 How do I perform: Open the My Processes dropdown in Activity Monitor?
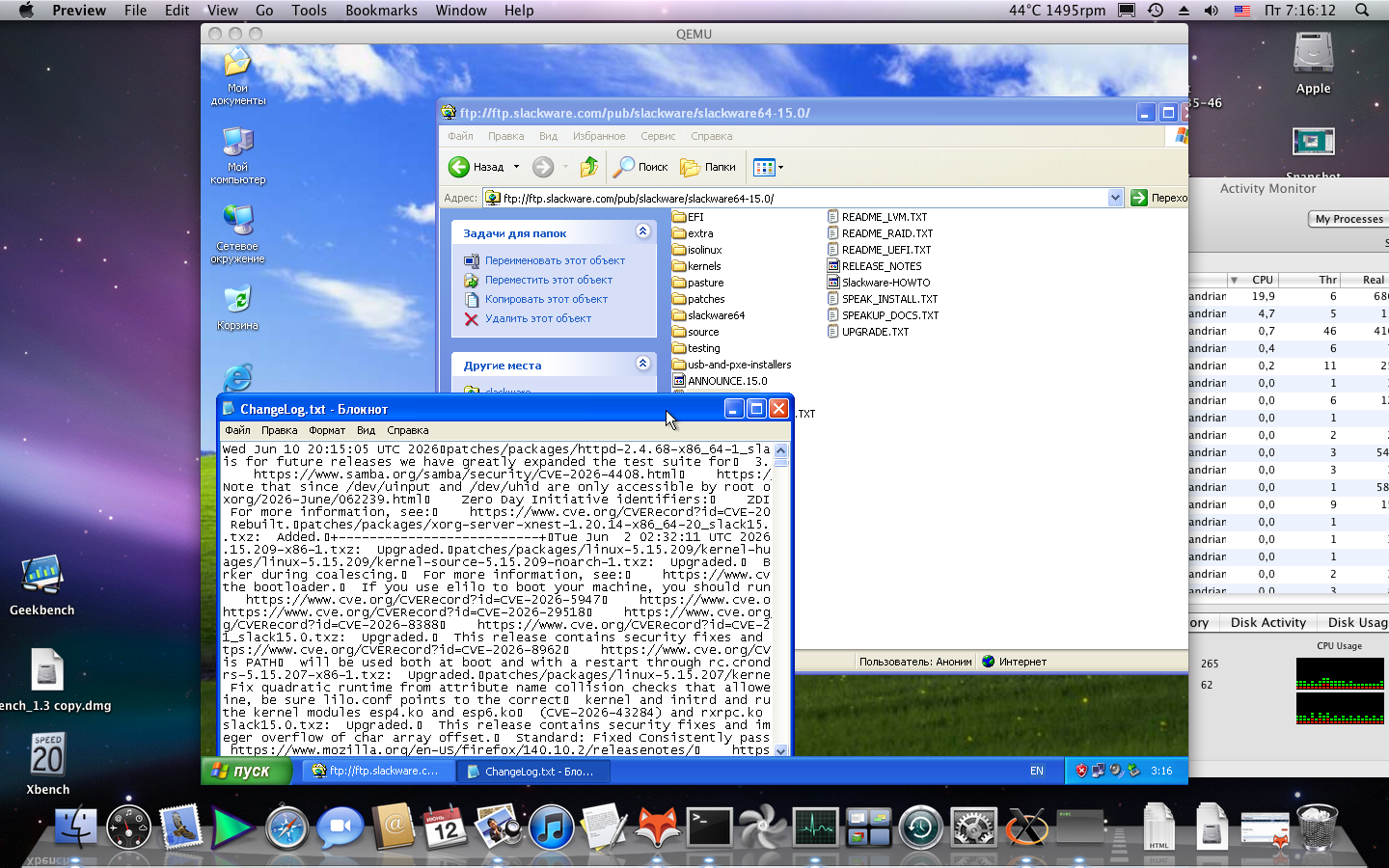pos(1350,219)
